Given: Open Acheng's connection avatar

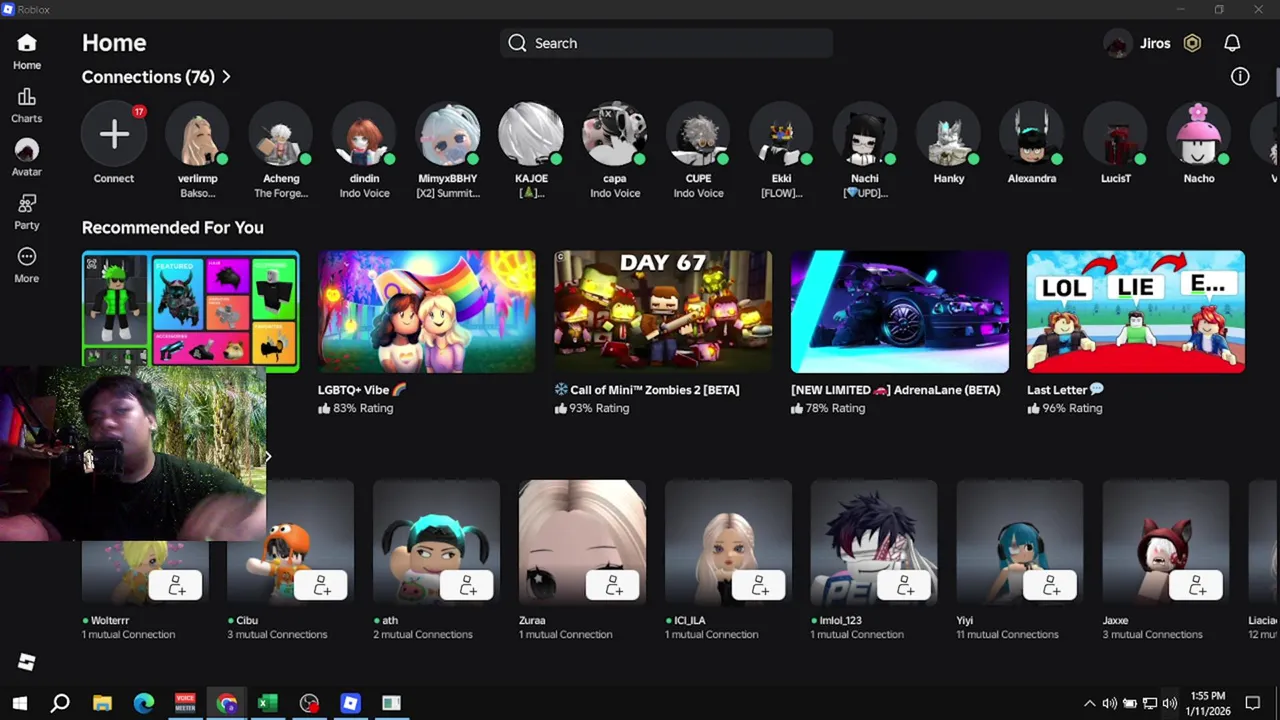Looking at the screenshot, I should pos(281,134).
